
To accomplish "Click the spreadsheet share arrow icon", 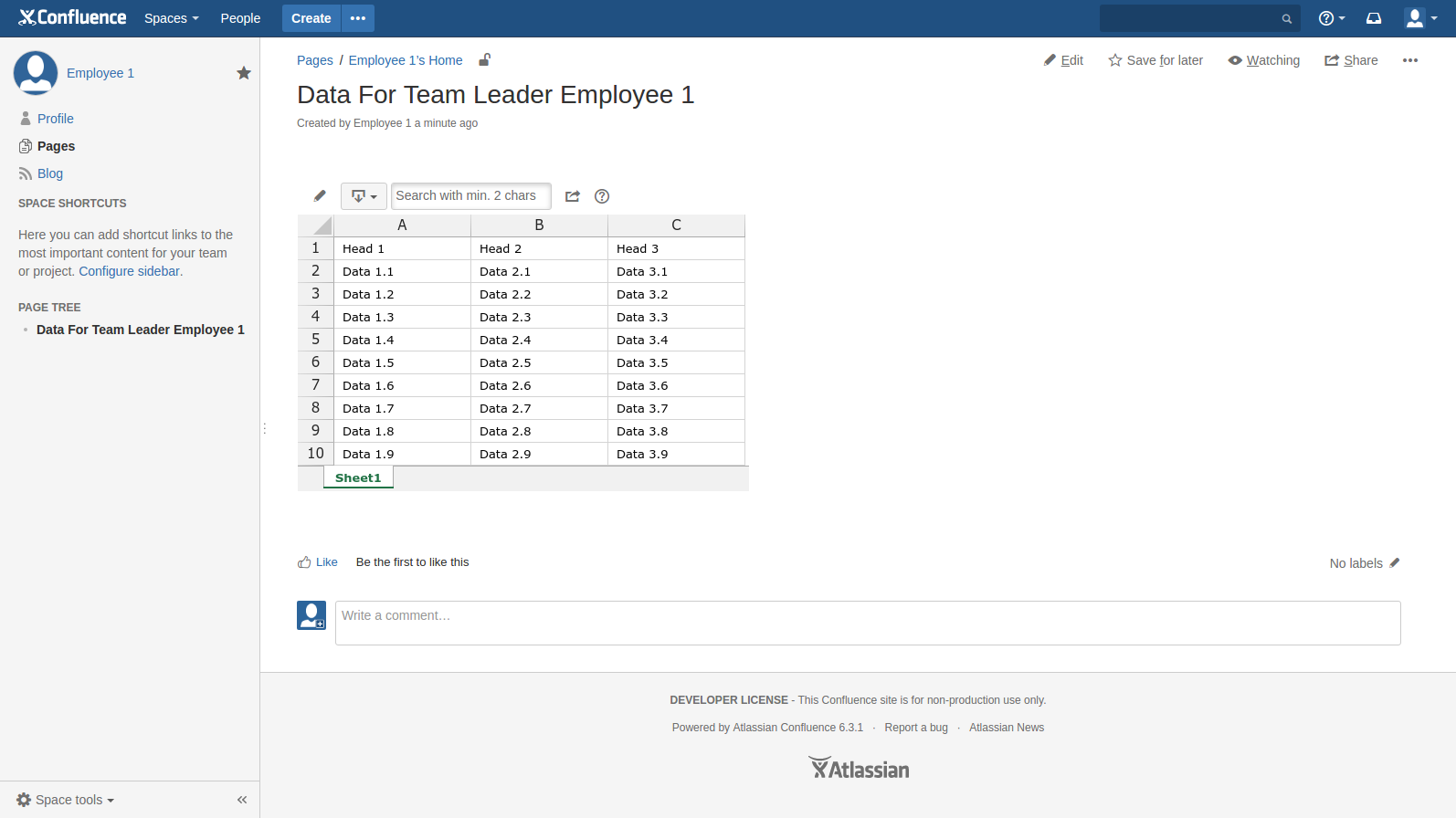I will point(573,196).
